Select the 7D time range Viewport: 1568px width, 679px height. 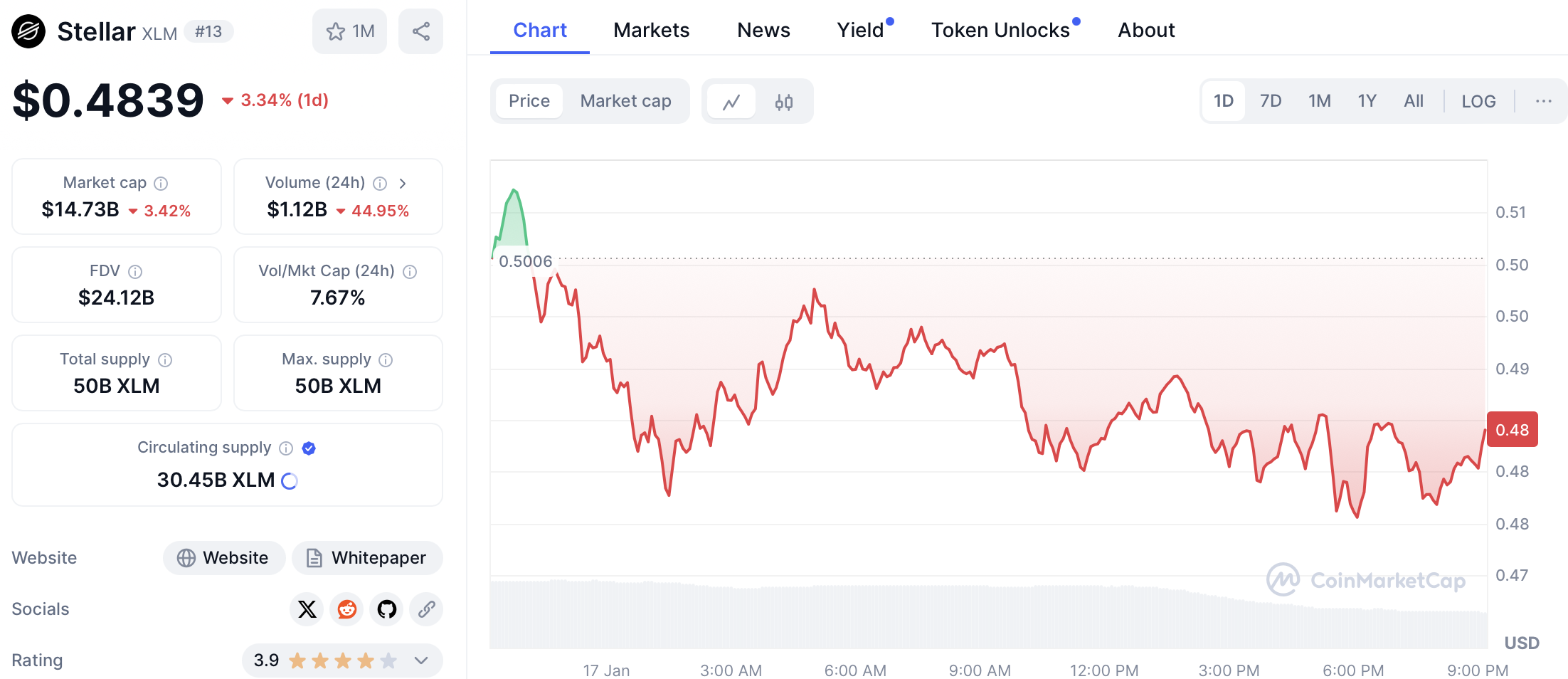(x=1270, y=101)
